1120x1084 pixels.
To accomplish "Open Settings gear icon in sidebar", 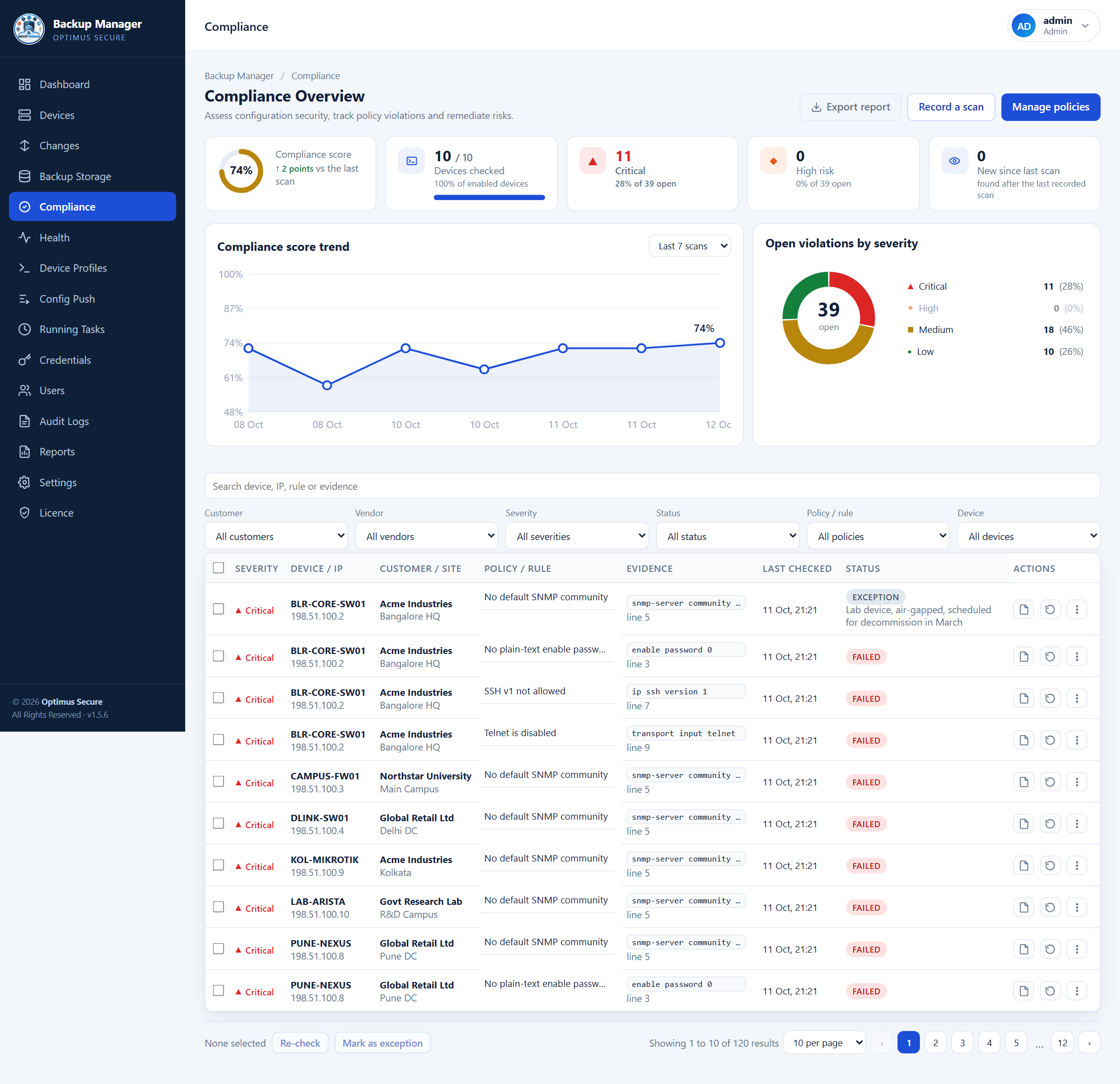I will pos(24,482).
